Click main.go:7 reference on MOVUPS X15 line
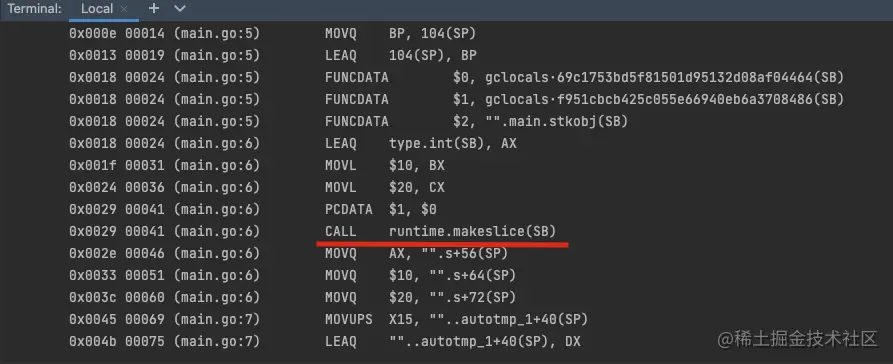This screenshot has height=364, width=893. 216,320
